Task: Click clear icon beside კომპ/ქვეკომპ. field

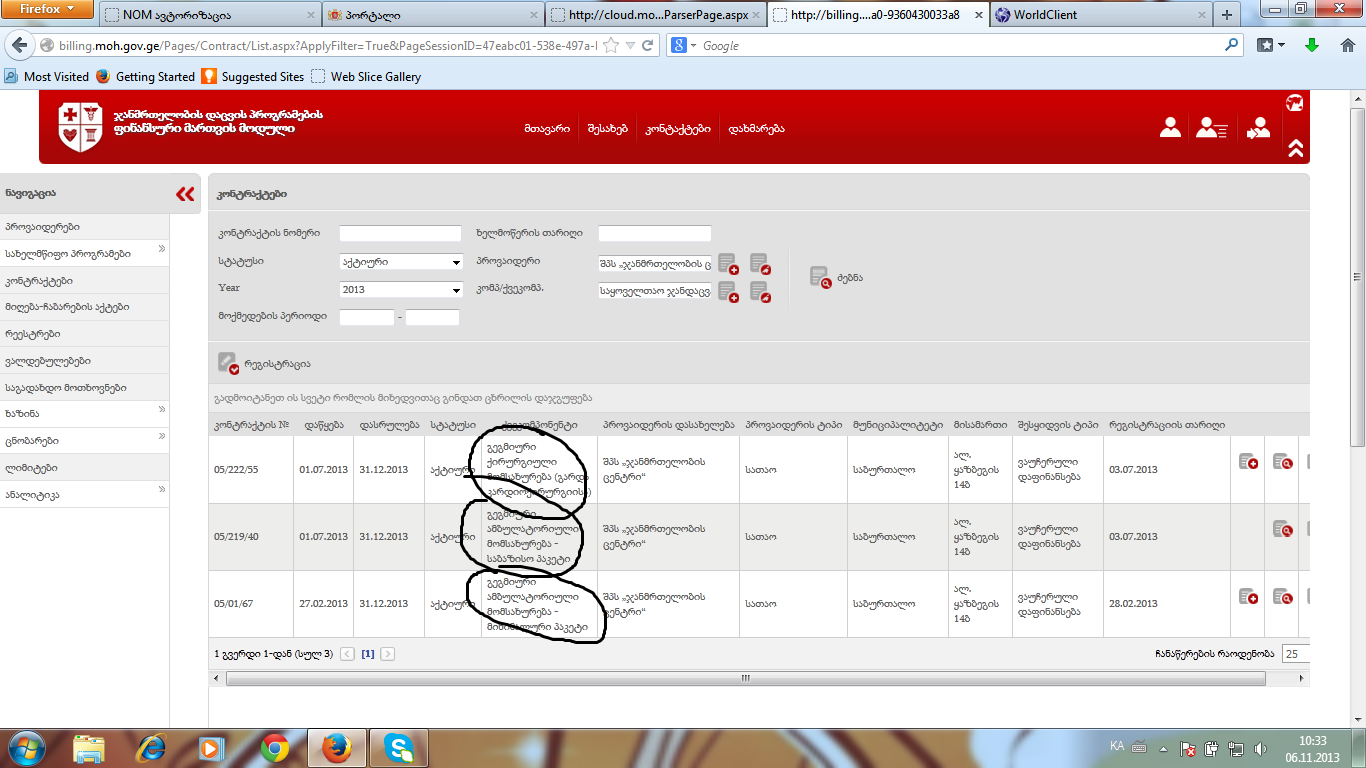Action: (760, 292)
